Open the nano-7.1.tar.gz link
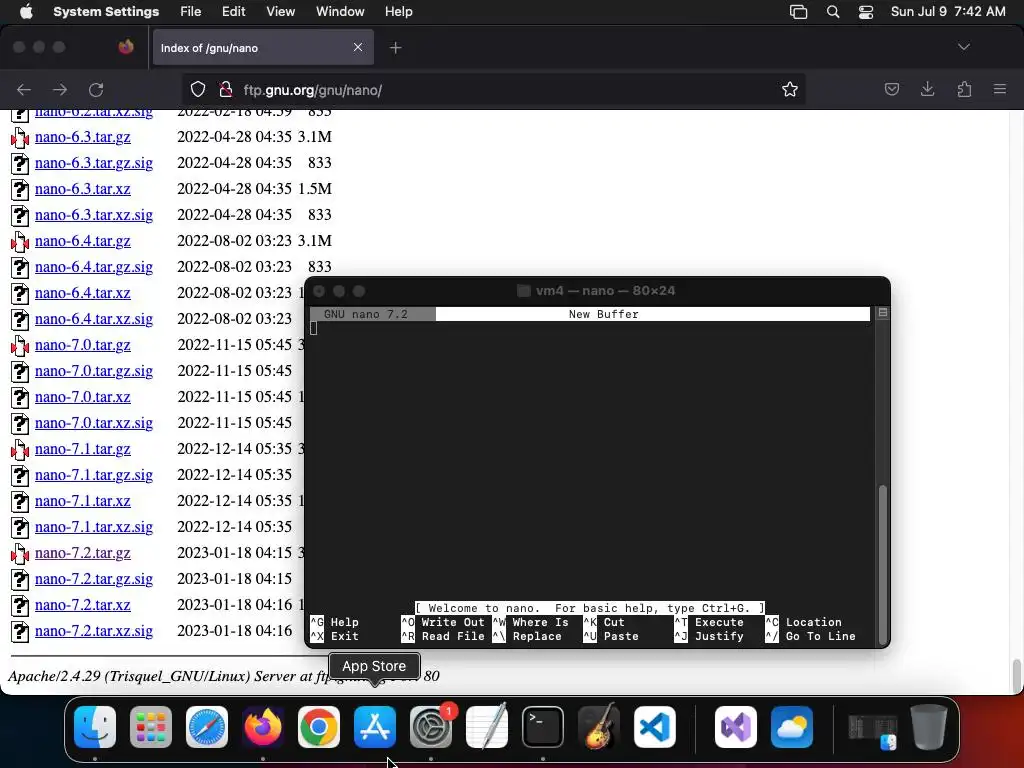Screen dimensions: 1024x768 click(83, 449)
